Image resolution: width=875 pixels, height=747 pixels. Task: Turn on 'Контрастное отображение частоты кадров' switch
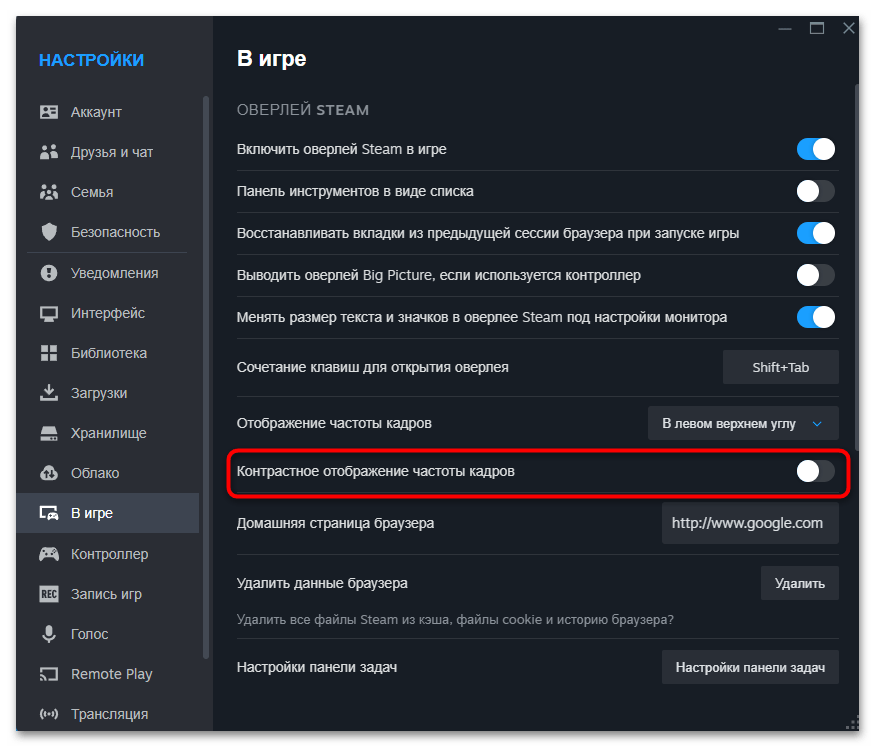coord(815,471)
